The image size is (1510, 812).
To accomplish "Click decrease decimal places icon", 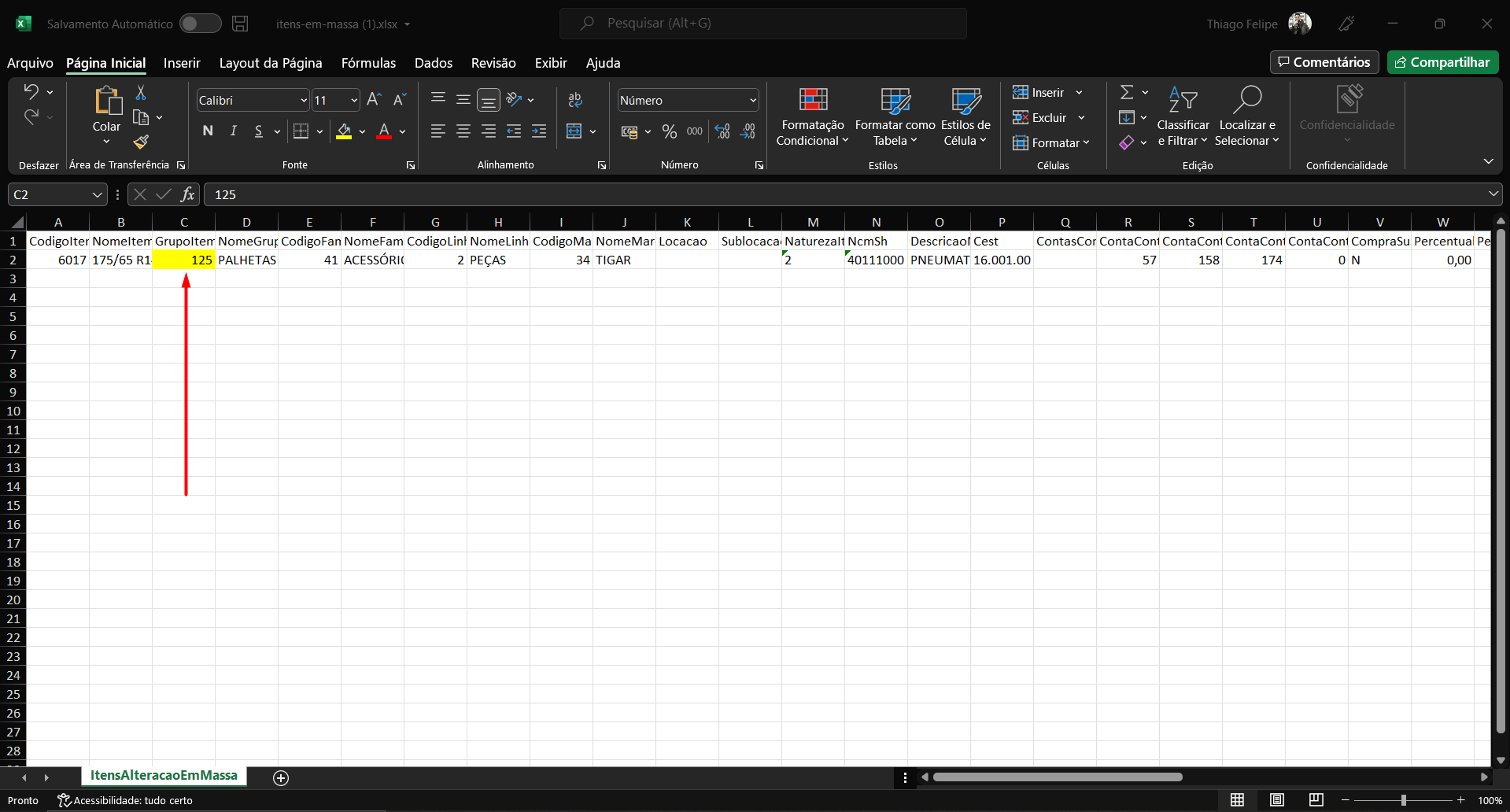I will point(748,131).
